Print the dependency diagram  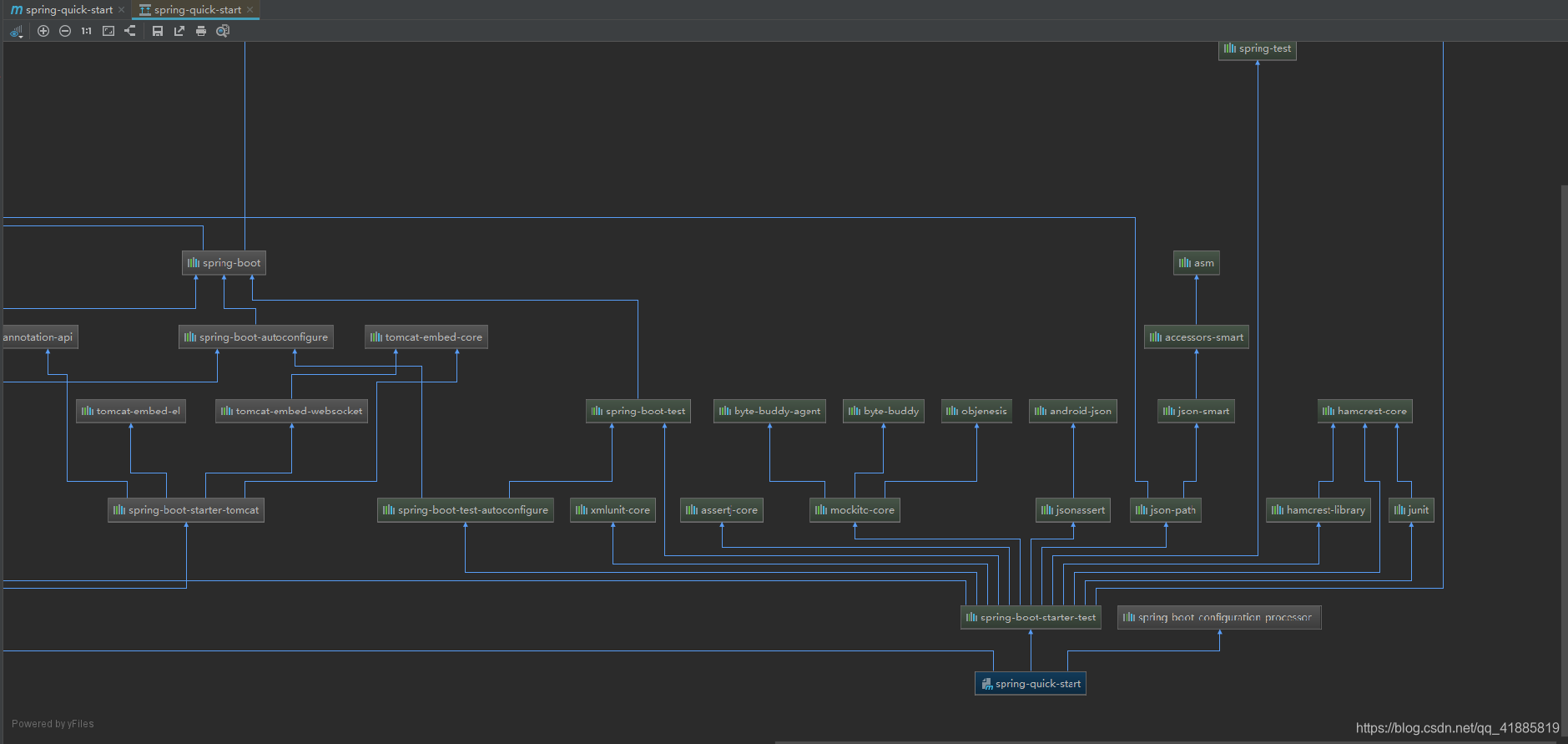click(201, 31)
